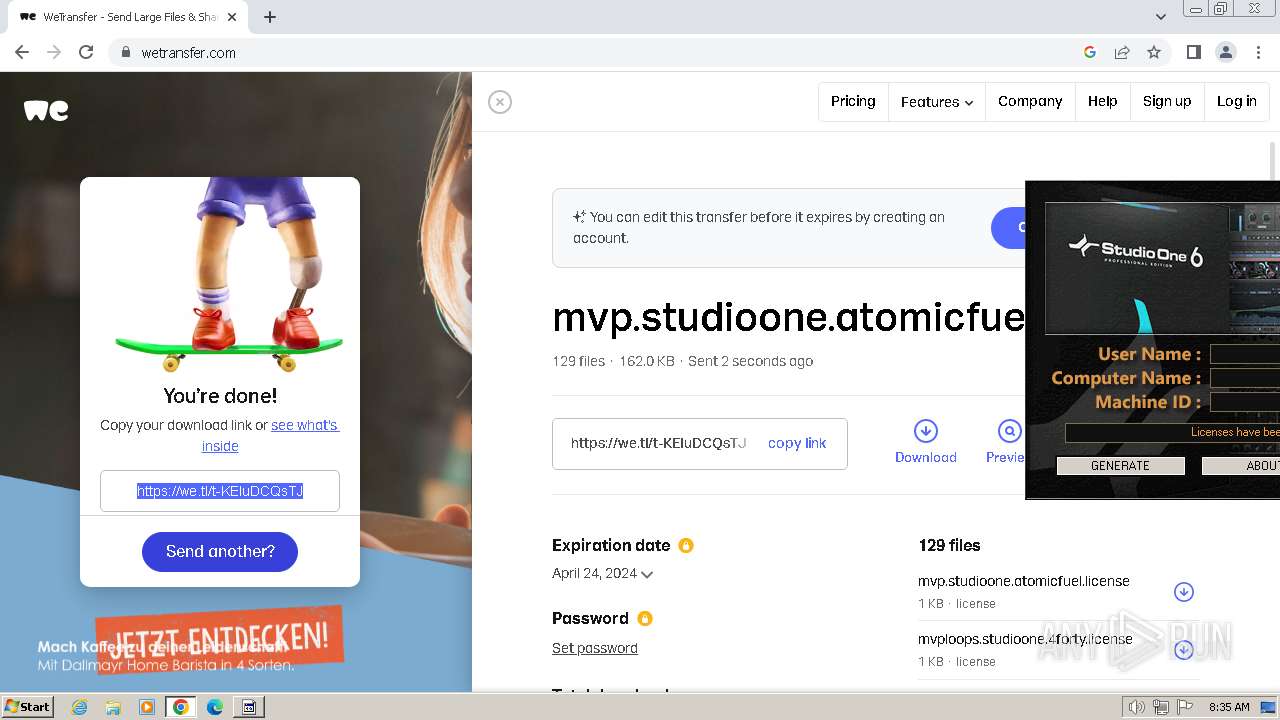Click the premium badge next to Password
The image size is (1280, 720).
pyautogui.click(x=645, y=619)
